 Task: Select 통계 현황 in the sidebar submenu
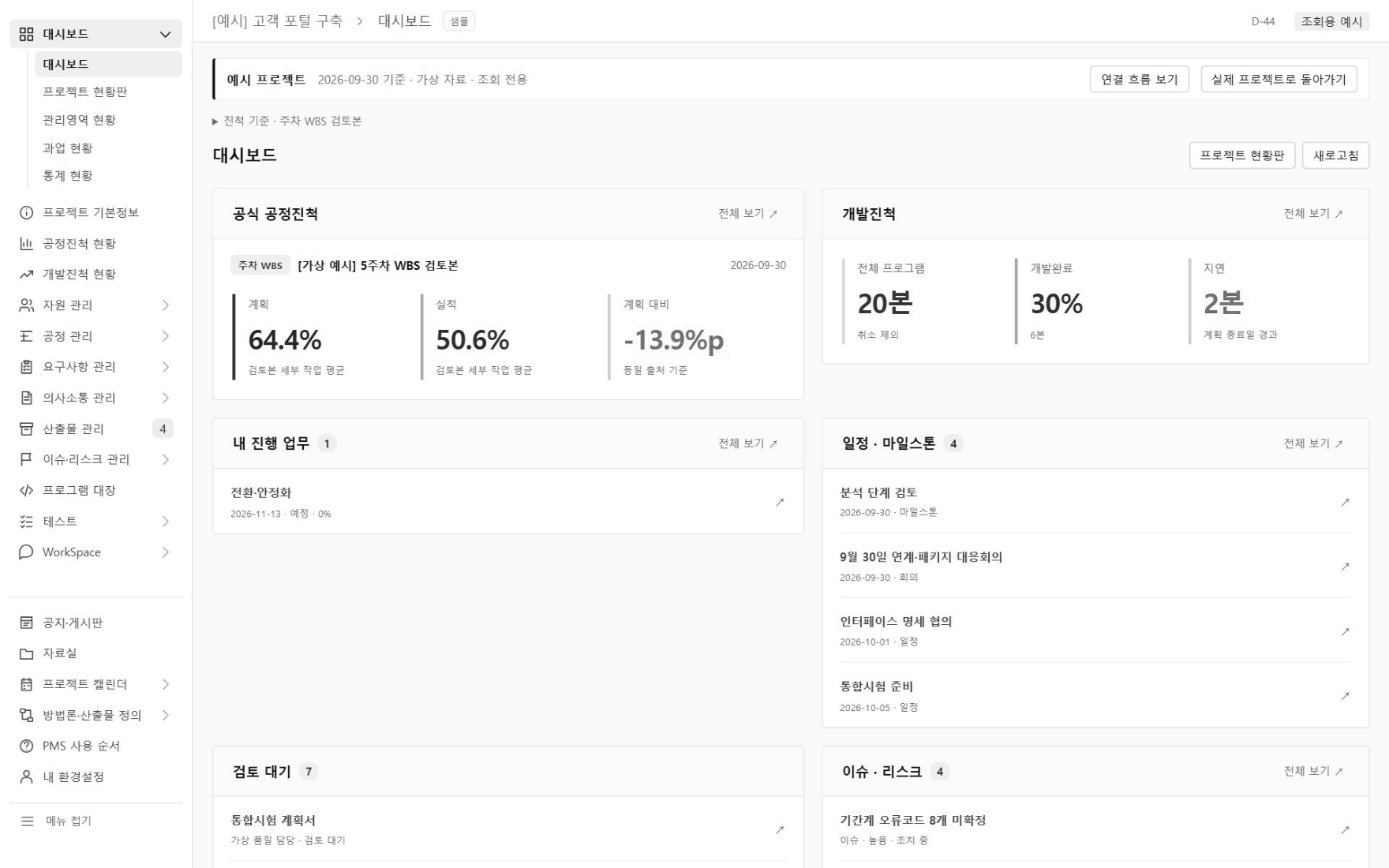108,176
